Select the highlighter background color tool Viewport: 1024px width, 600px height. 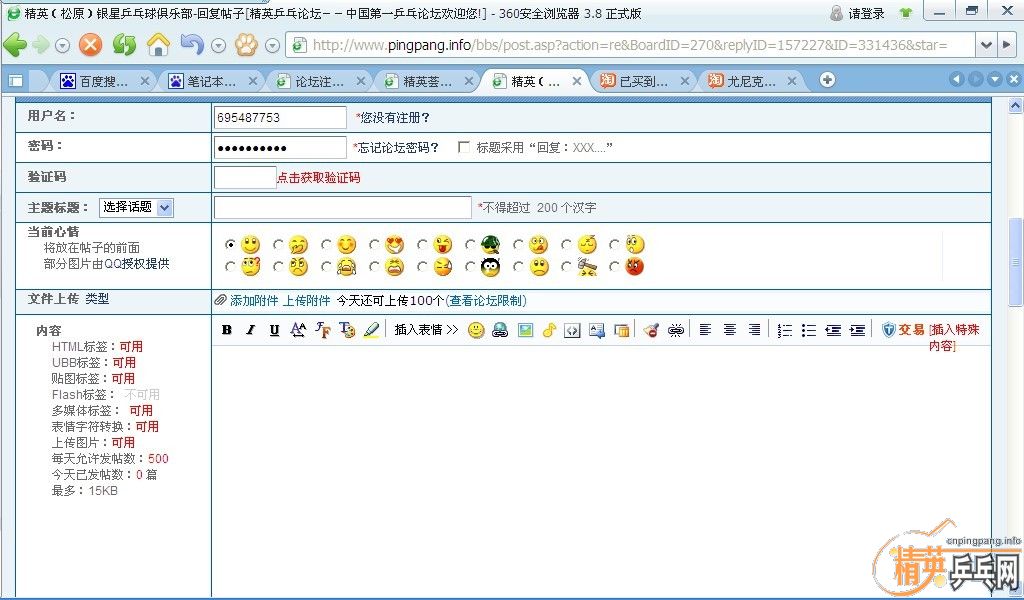371,330
